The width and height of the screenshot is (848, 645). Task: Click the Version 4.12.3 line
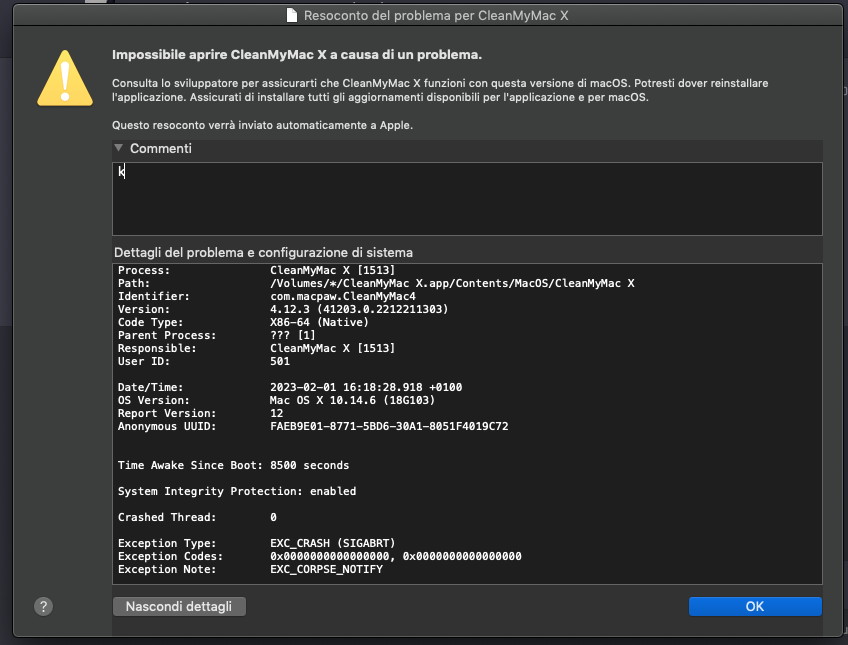point(283,309)
